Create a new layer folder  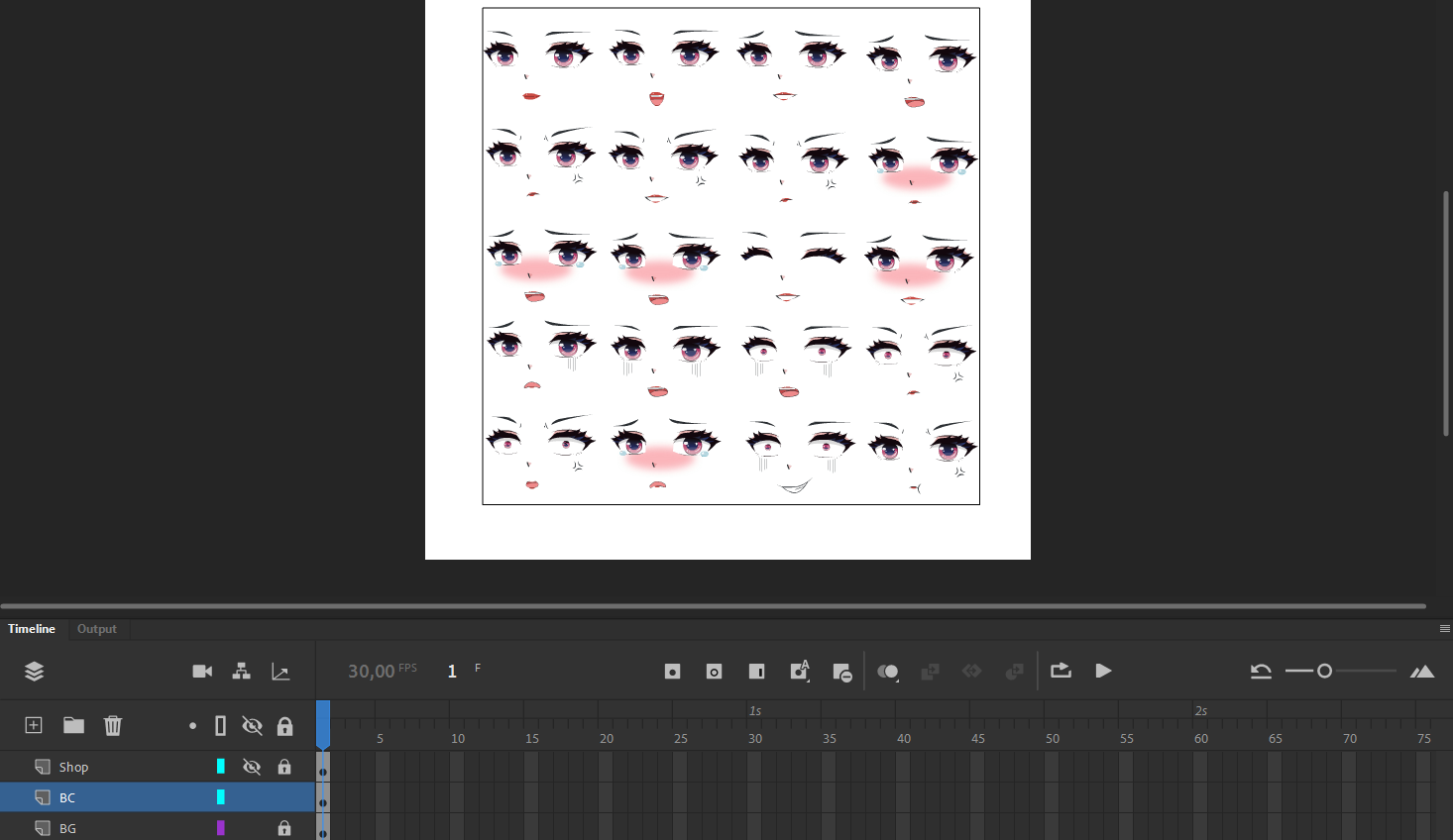(x=73, y=725)
